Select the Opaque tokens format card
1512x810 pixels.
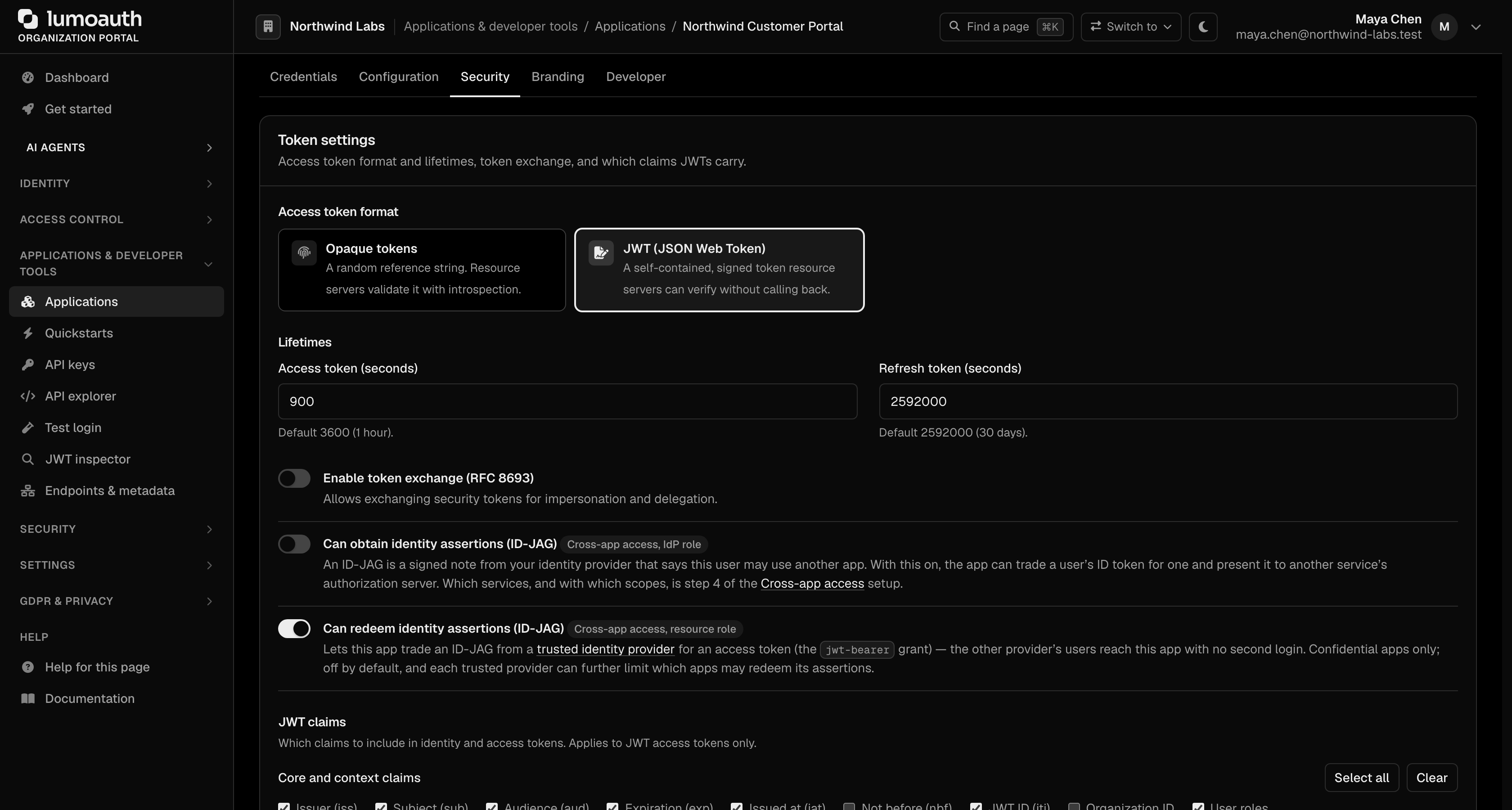tap(422, 270)
